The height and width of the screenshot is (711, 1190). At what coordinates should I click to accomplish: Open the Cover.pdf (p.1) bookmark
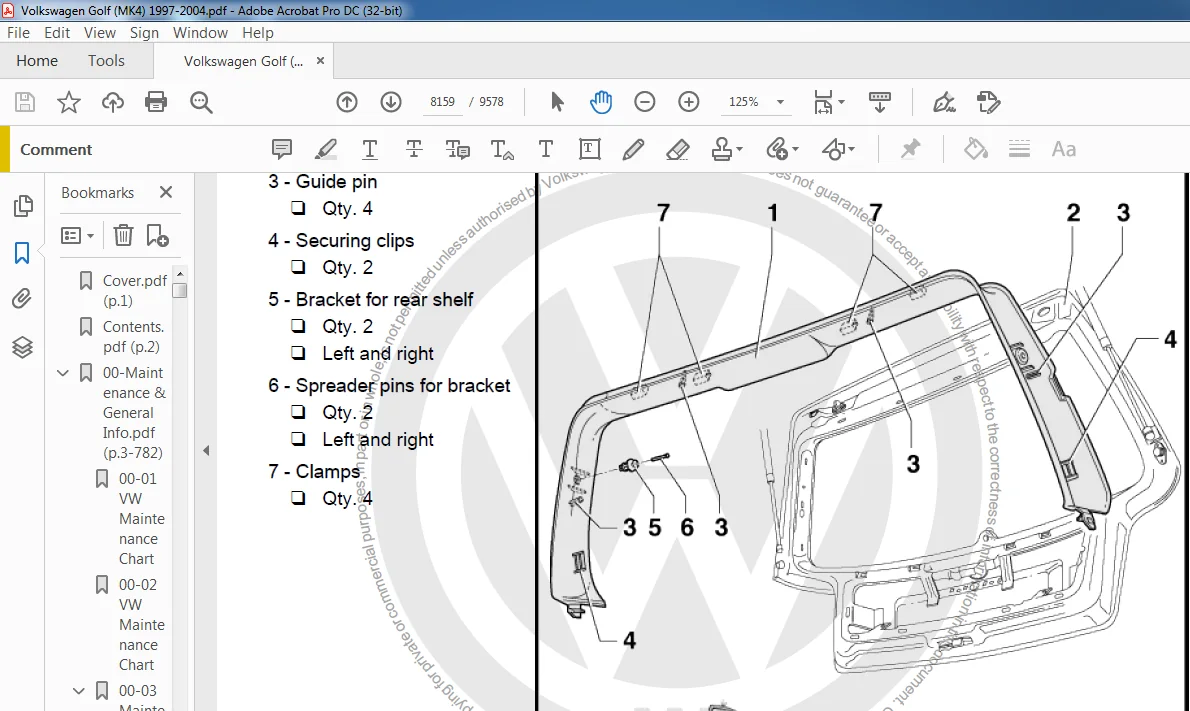tap(134, 291)
